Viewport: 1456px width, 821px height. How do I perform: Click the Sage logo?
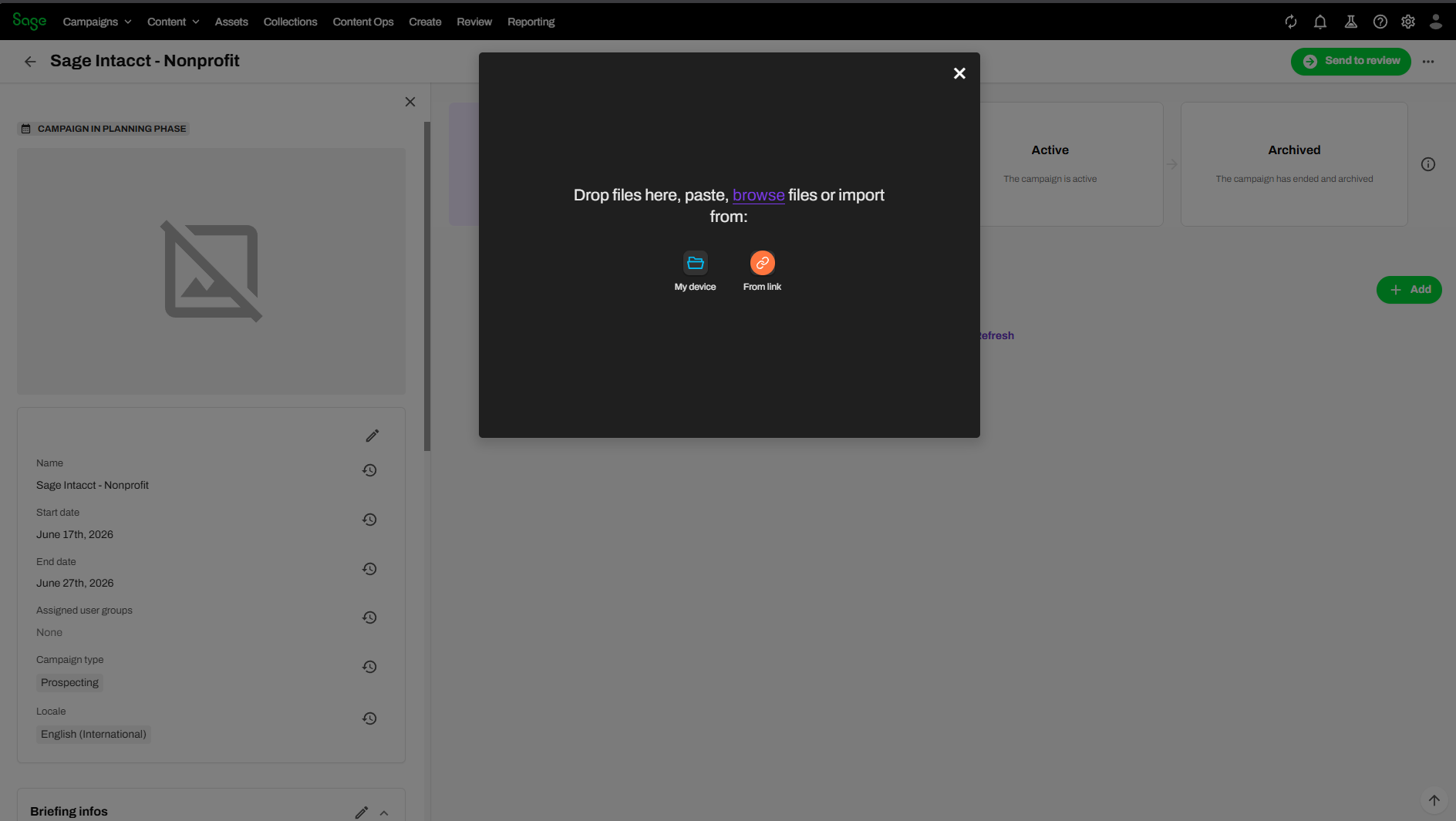(29, 22)
